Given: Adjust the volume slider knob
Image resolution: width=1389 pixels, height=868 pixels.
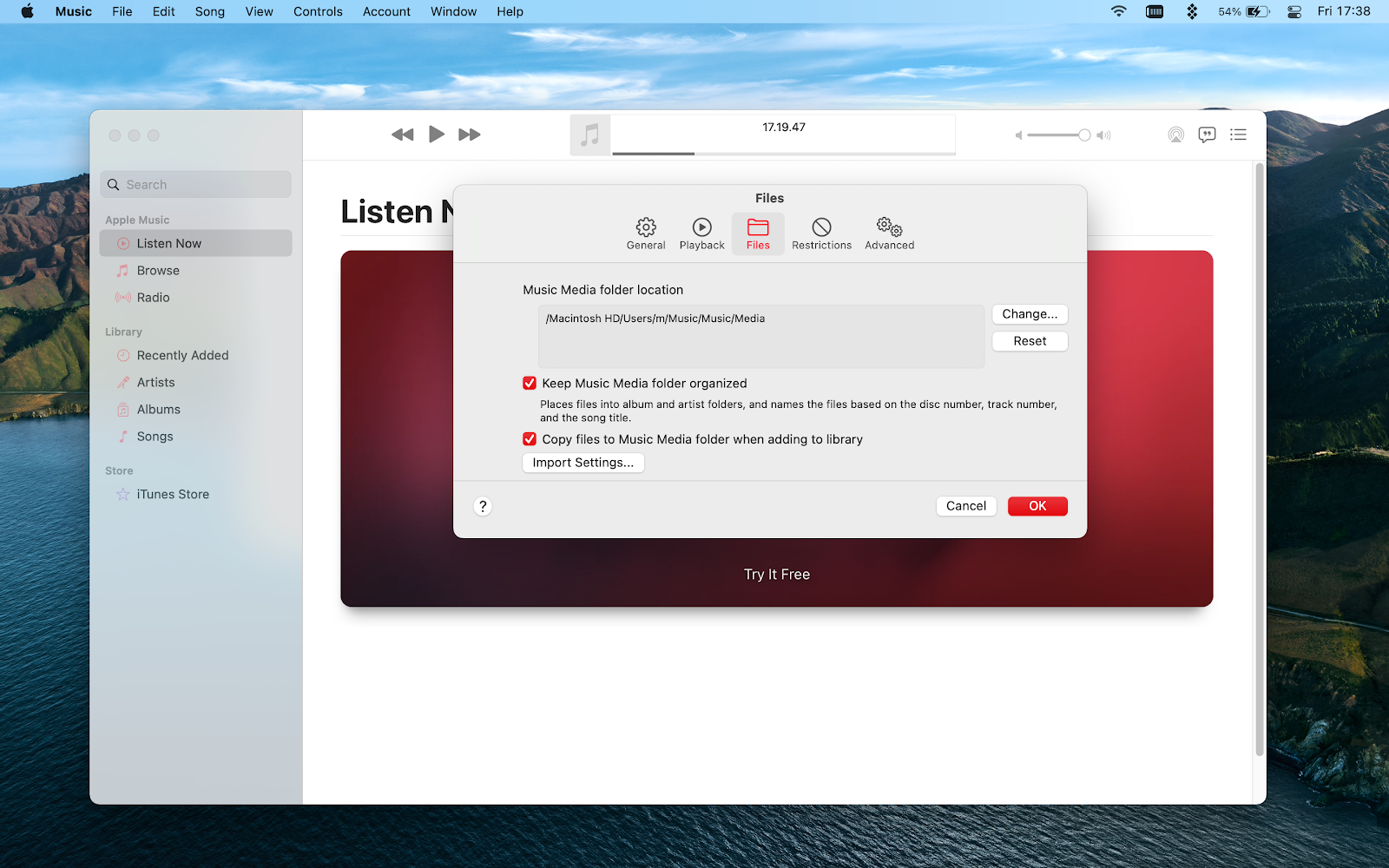Looking at the screenshot, I should tap(1084, 135).
